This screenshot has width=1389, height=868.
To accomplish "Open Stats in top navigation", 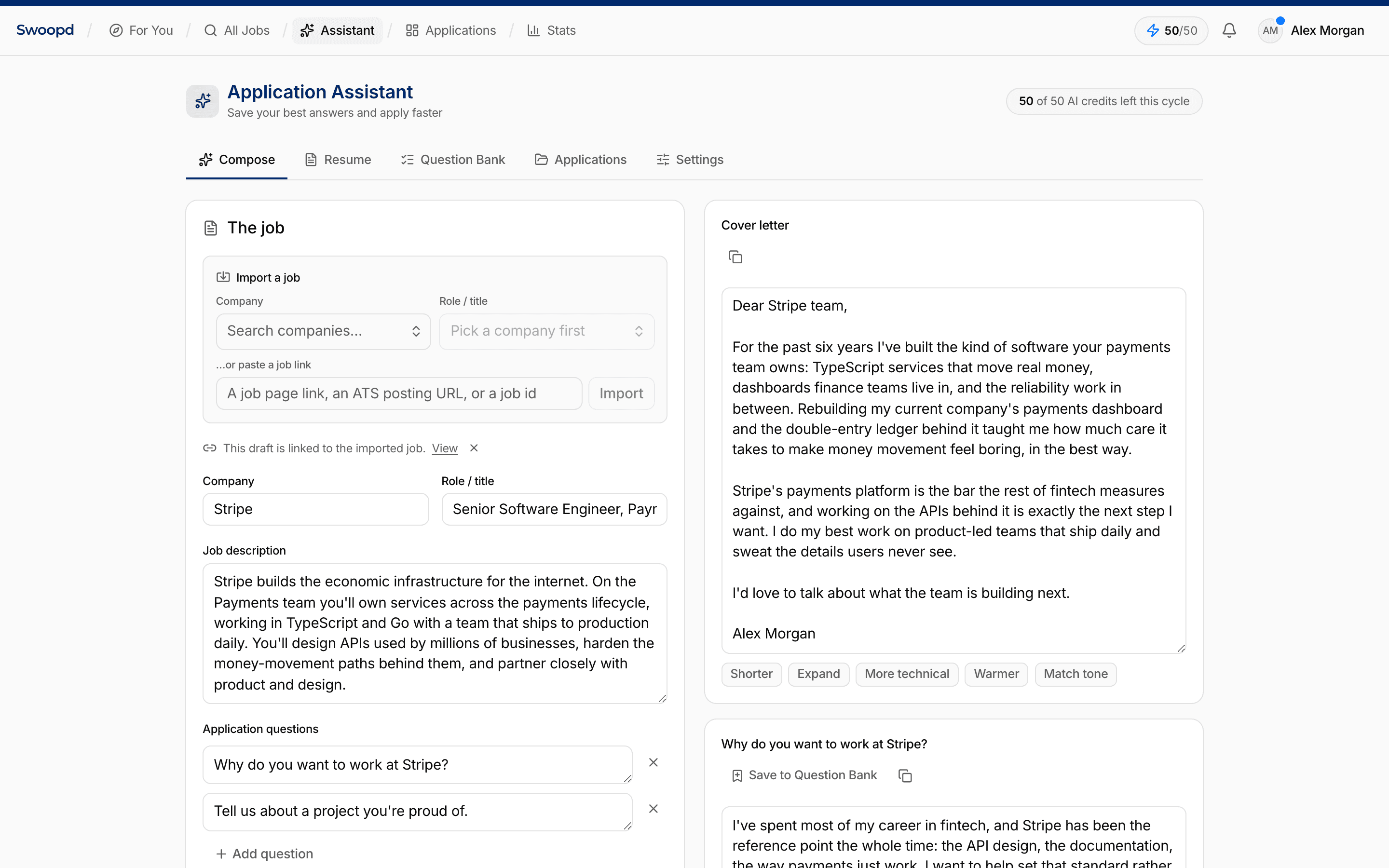I will click(551, 30).
